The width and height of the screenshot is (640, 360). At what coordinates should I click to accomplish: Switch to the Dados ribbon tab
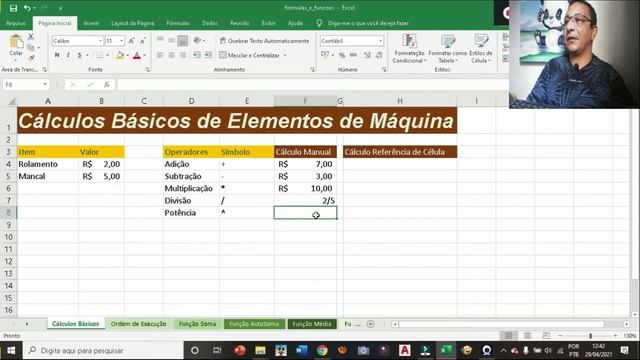pos(210,23)
